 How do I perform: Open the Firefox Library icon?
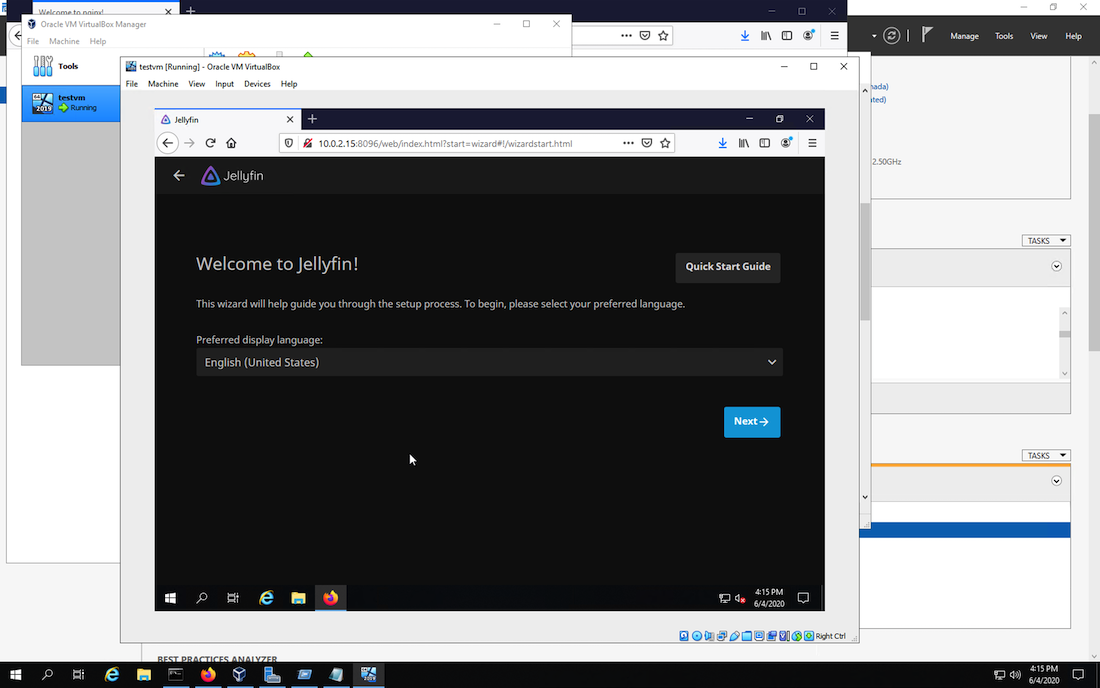point(742,143)
